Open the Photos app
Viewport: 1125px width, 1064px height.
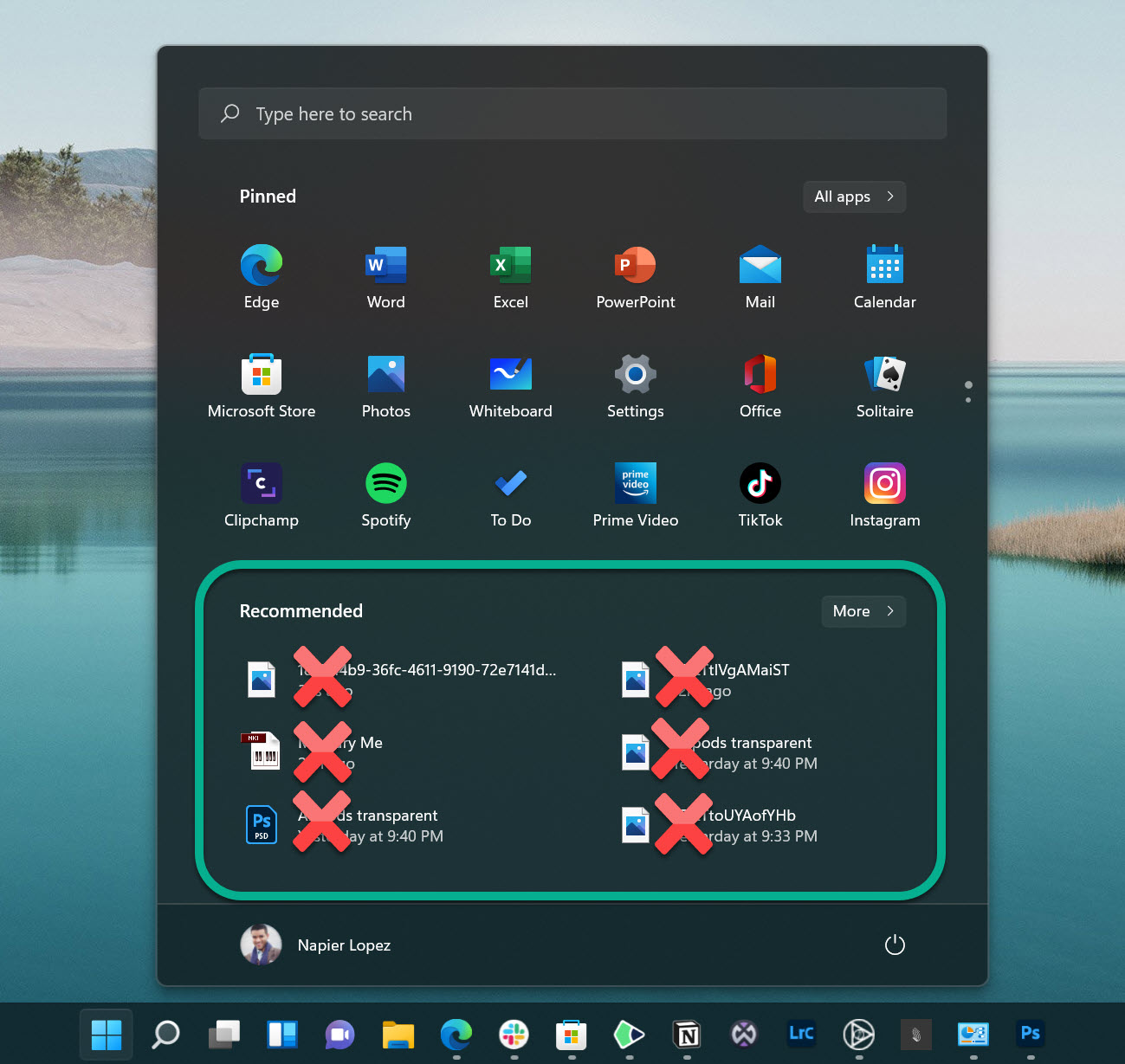pyautogui.click(x=386, y=386)
